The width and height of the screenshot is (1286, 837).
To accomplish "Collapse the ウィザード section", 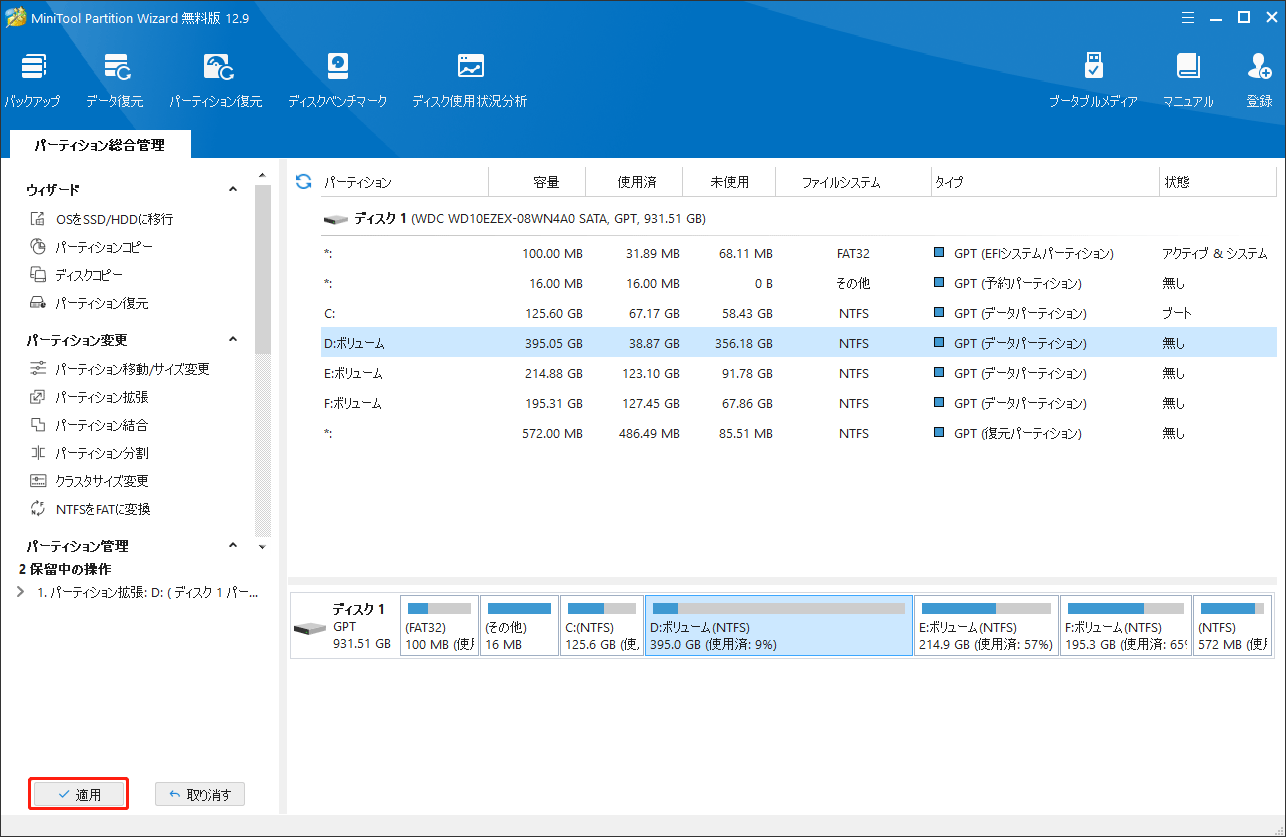I will (x=233, y=189).
